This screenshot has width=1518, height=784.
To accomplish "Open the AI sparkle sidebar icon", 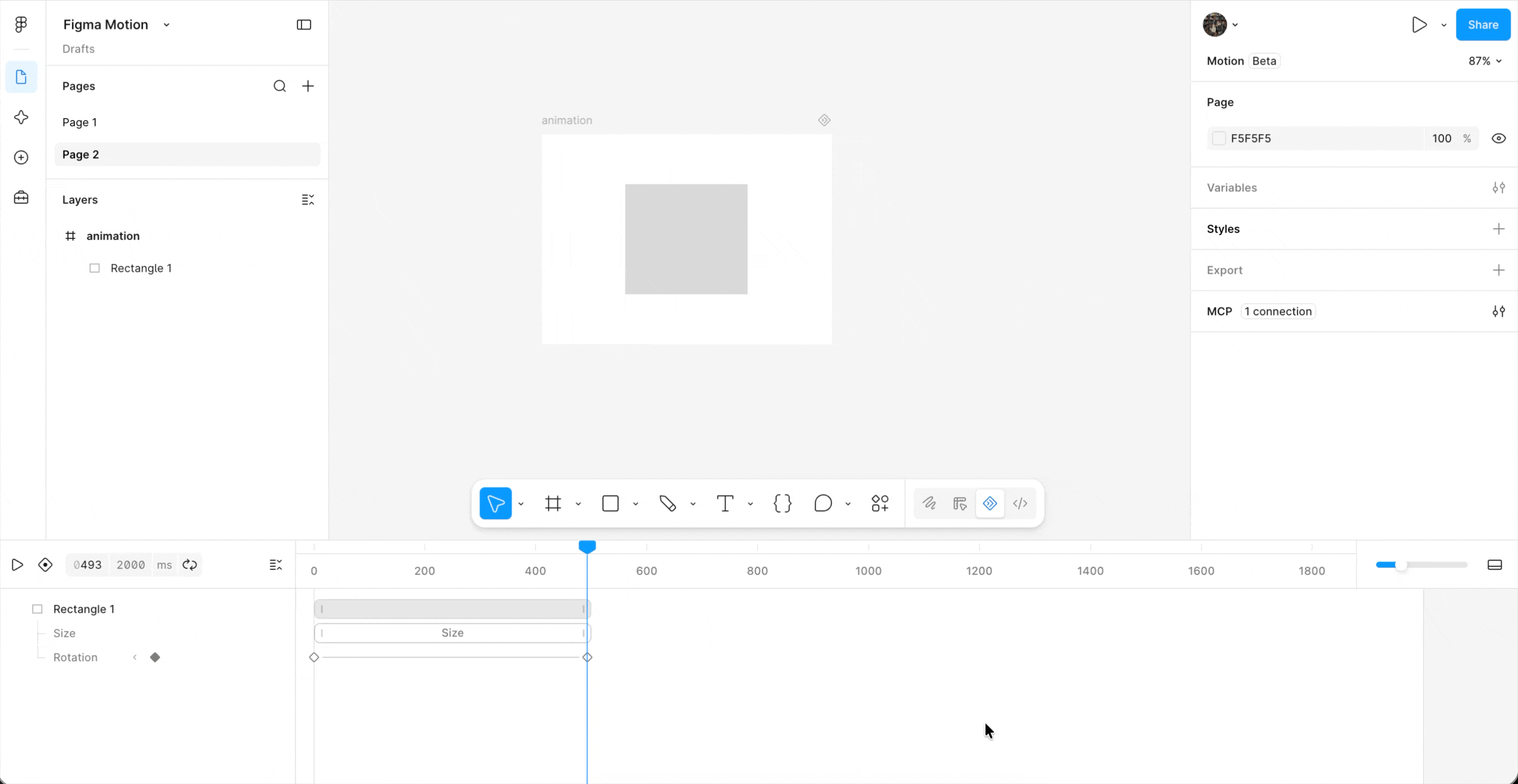I will pos(21,117).
